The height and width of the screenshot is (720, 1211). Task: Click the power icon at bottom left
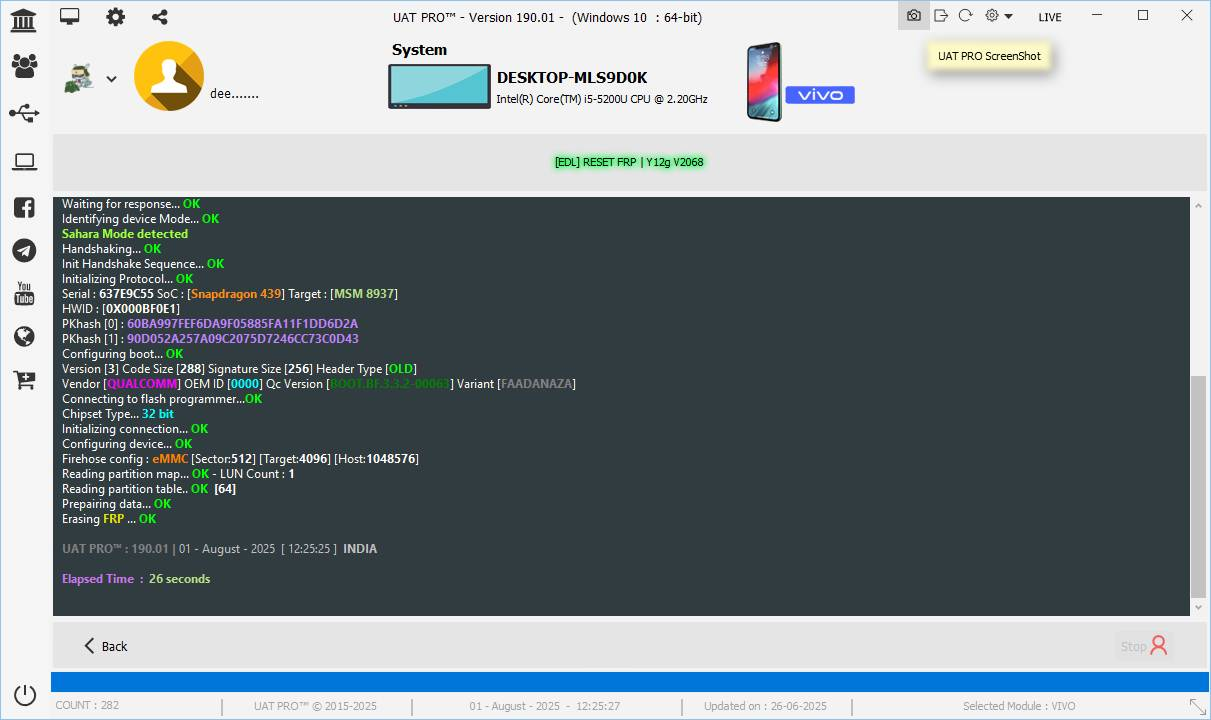pyautogui.click(x=25, y=695)
